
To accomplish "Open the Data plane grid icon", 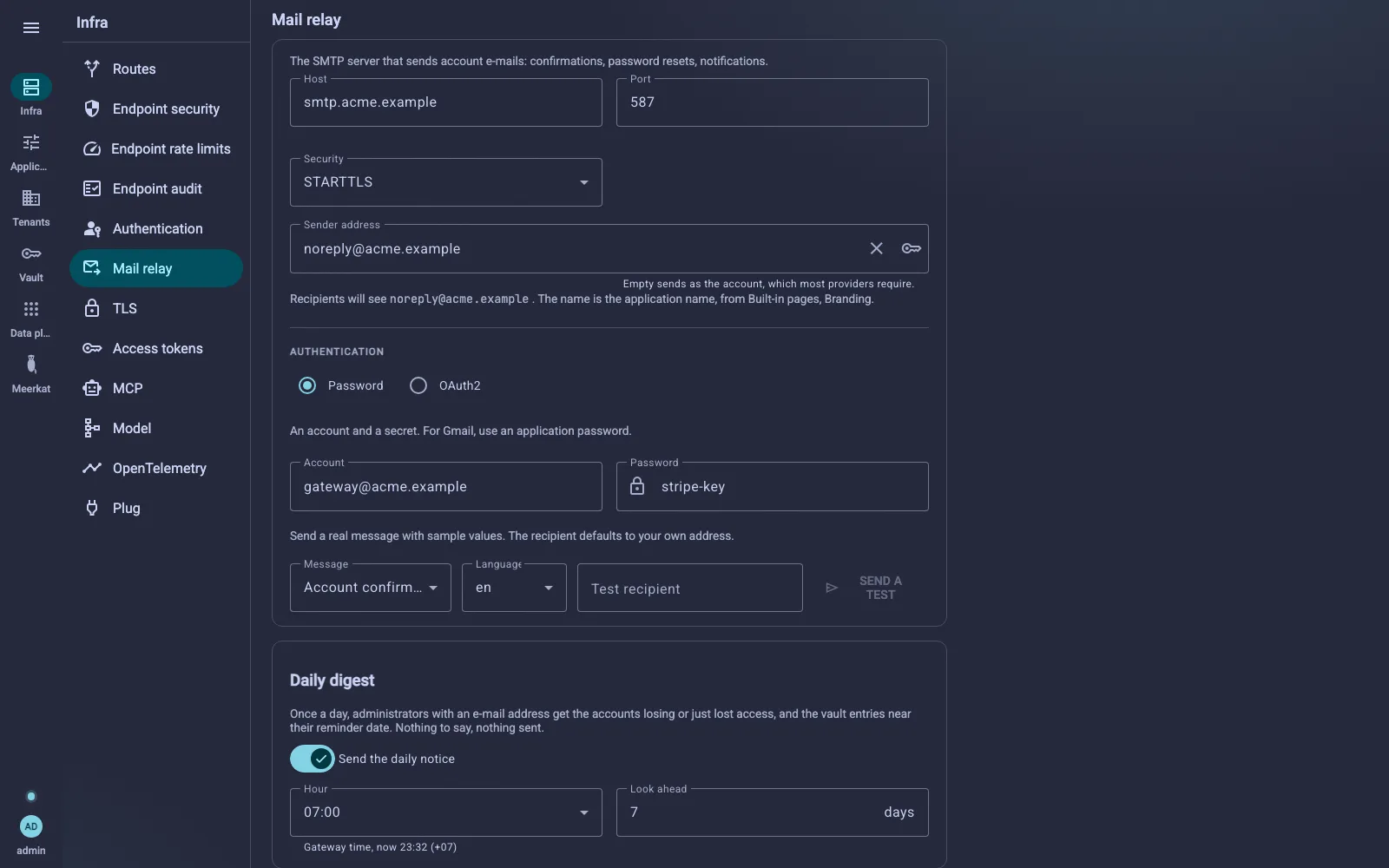I will click(31, 309).
